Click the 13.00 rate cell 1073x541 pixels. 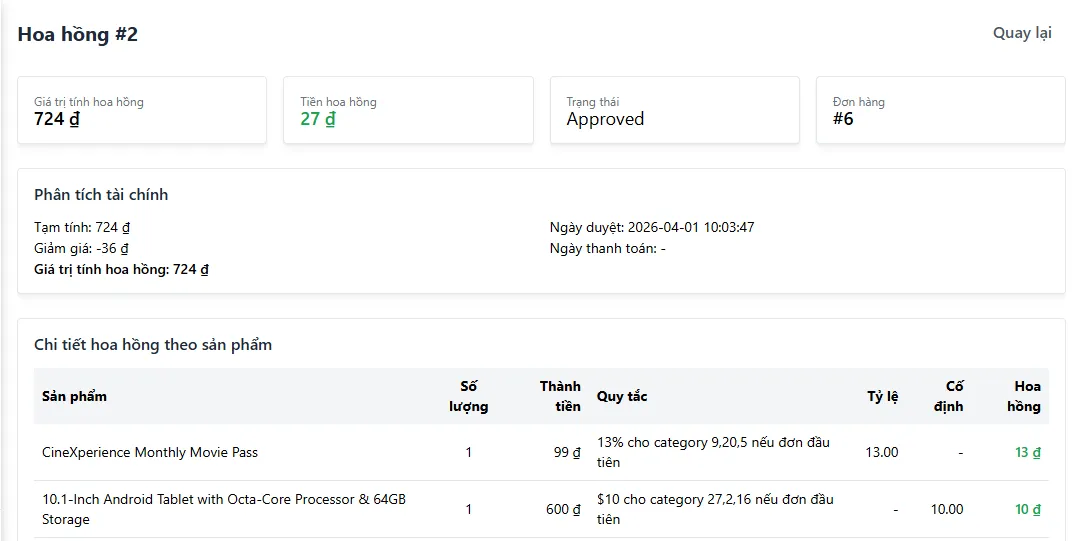881,452
